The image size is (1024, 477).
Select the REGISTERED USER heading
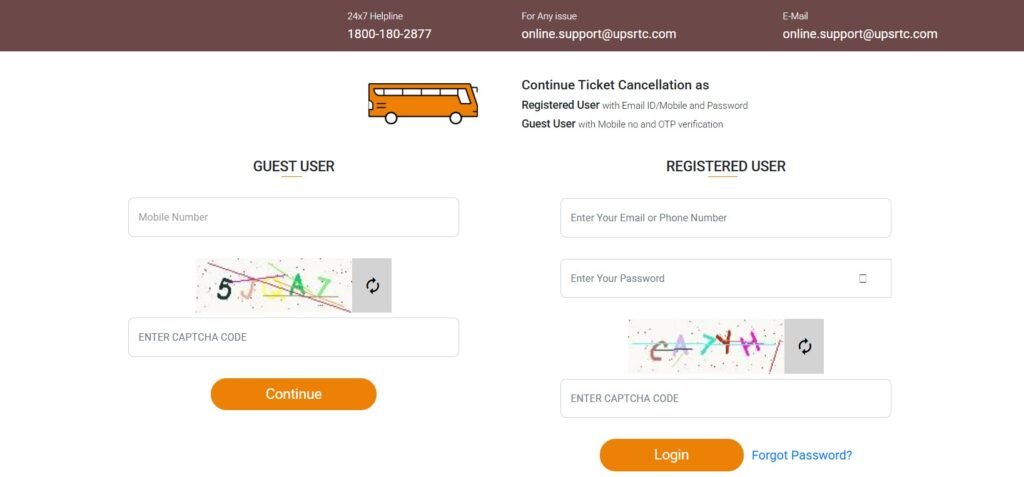tap(726, 167)
